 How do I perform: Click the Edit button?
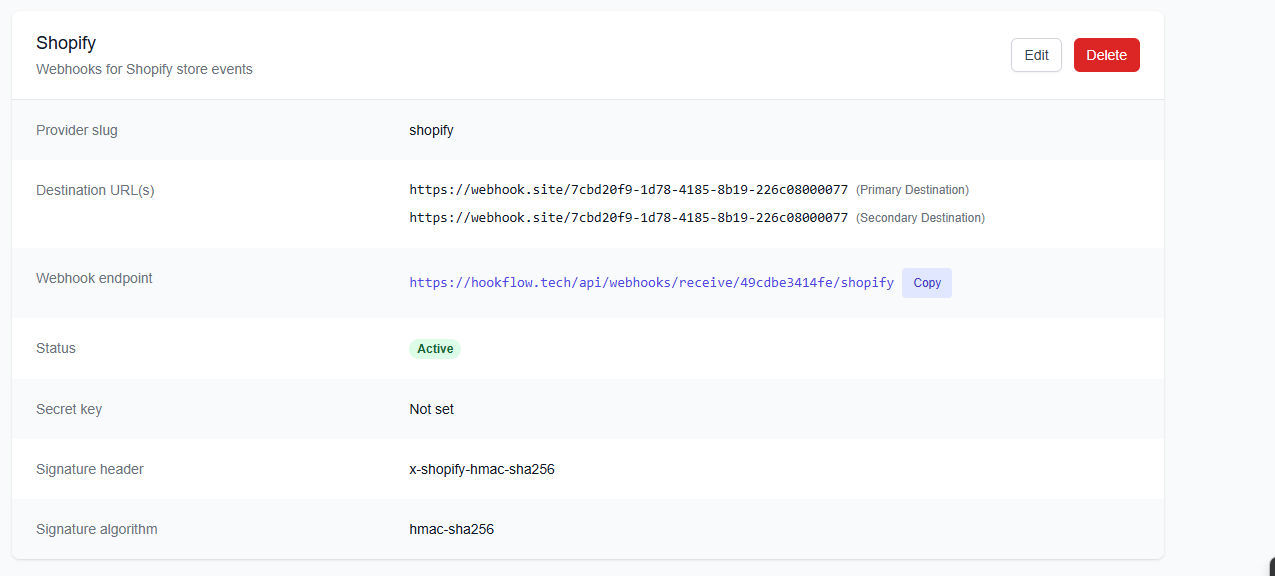coord(1036,55)
